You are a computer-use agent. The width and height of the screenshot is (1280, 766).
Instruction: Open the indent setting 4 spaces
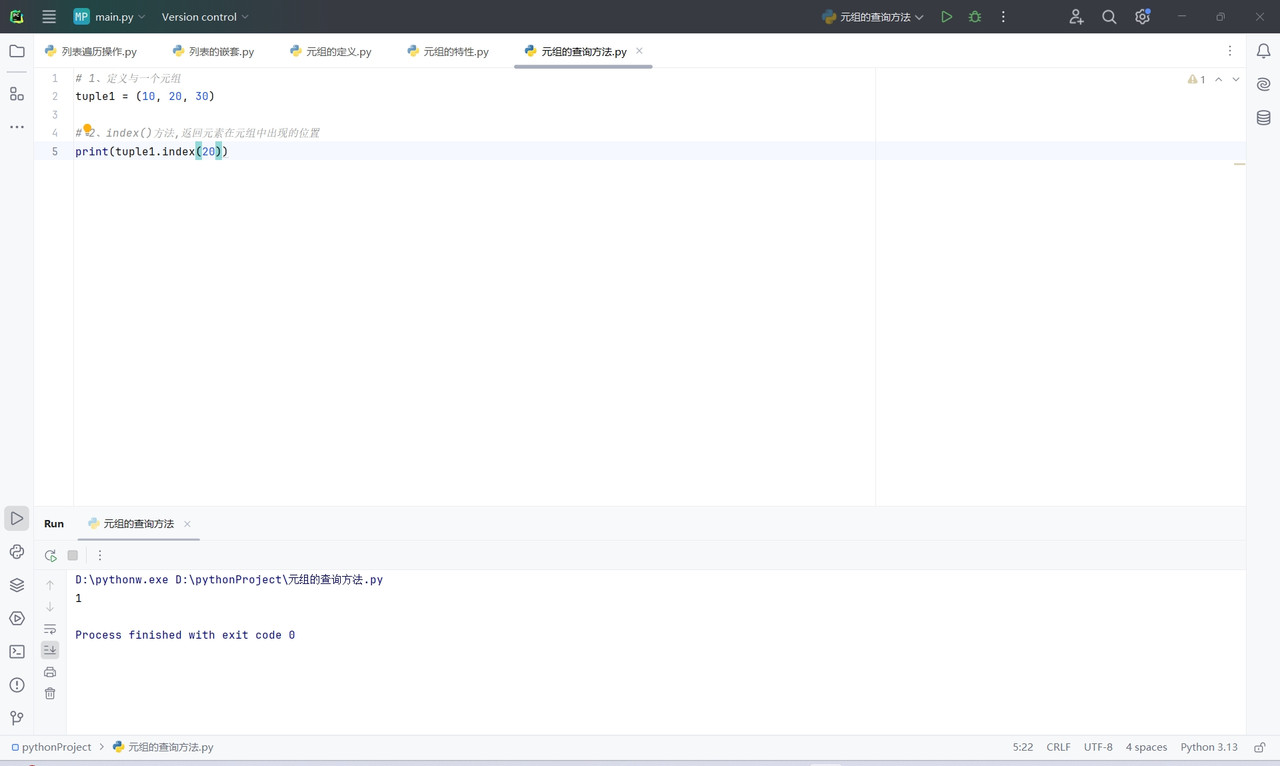pos(1146,747)
